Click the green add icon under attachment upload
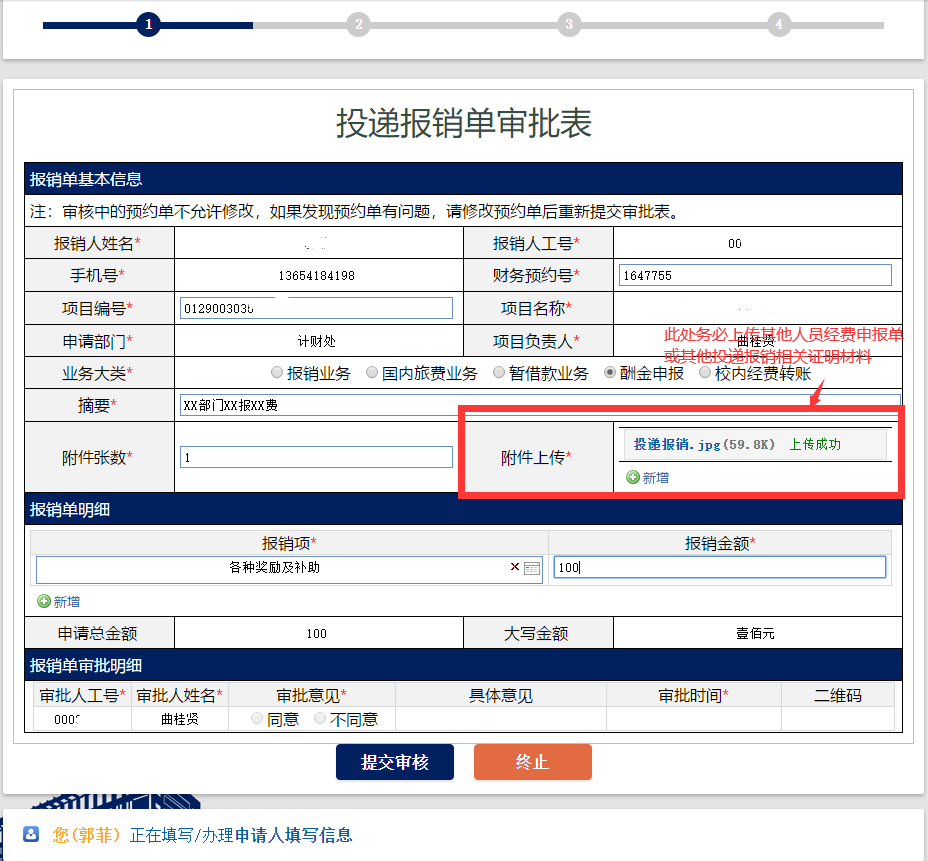928x861 pixels. pos(632,478)
